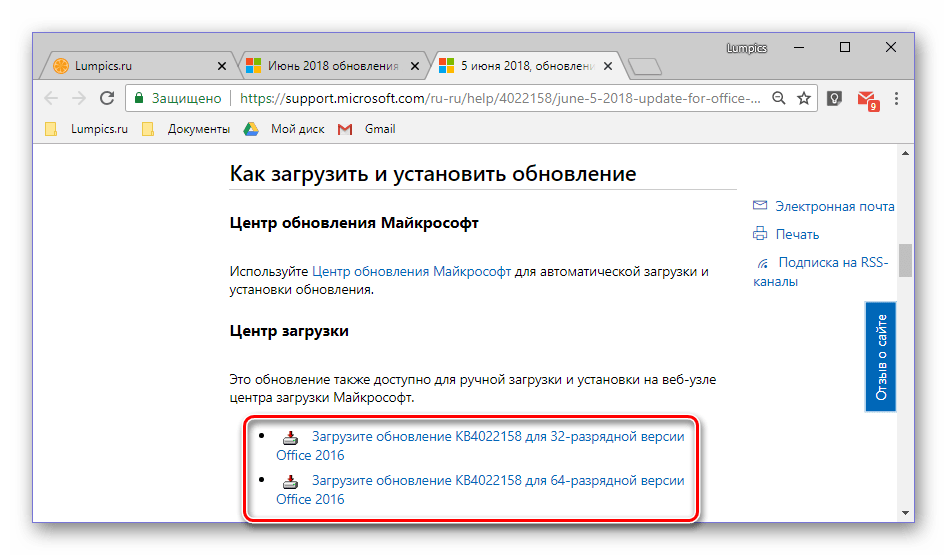Screen dimensions: 947x555
Task: Open the Chrome three-dot menu
Action: [x=896, y=98]
